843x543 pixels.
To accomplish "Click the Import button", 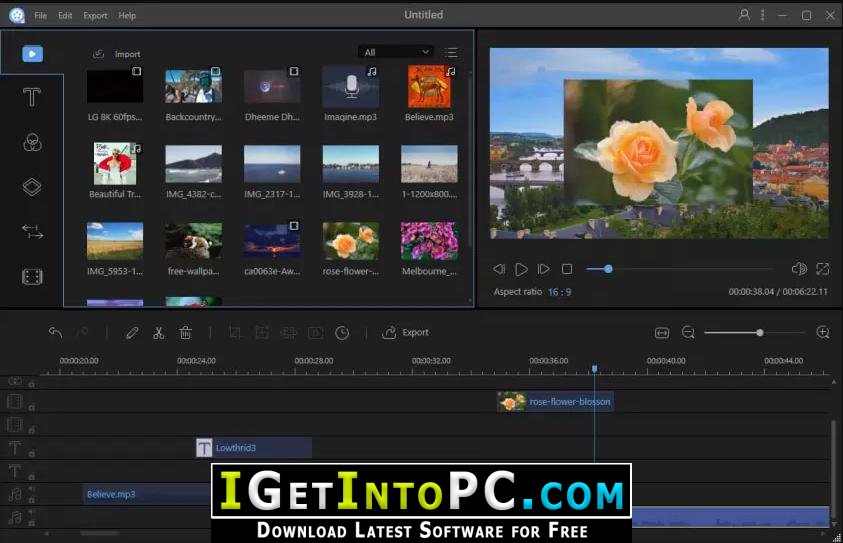I will tap(117, 54).
